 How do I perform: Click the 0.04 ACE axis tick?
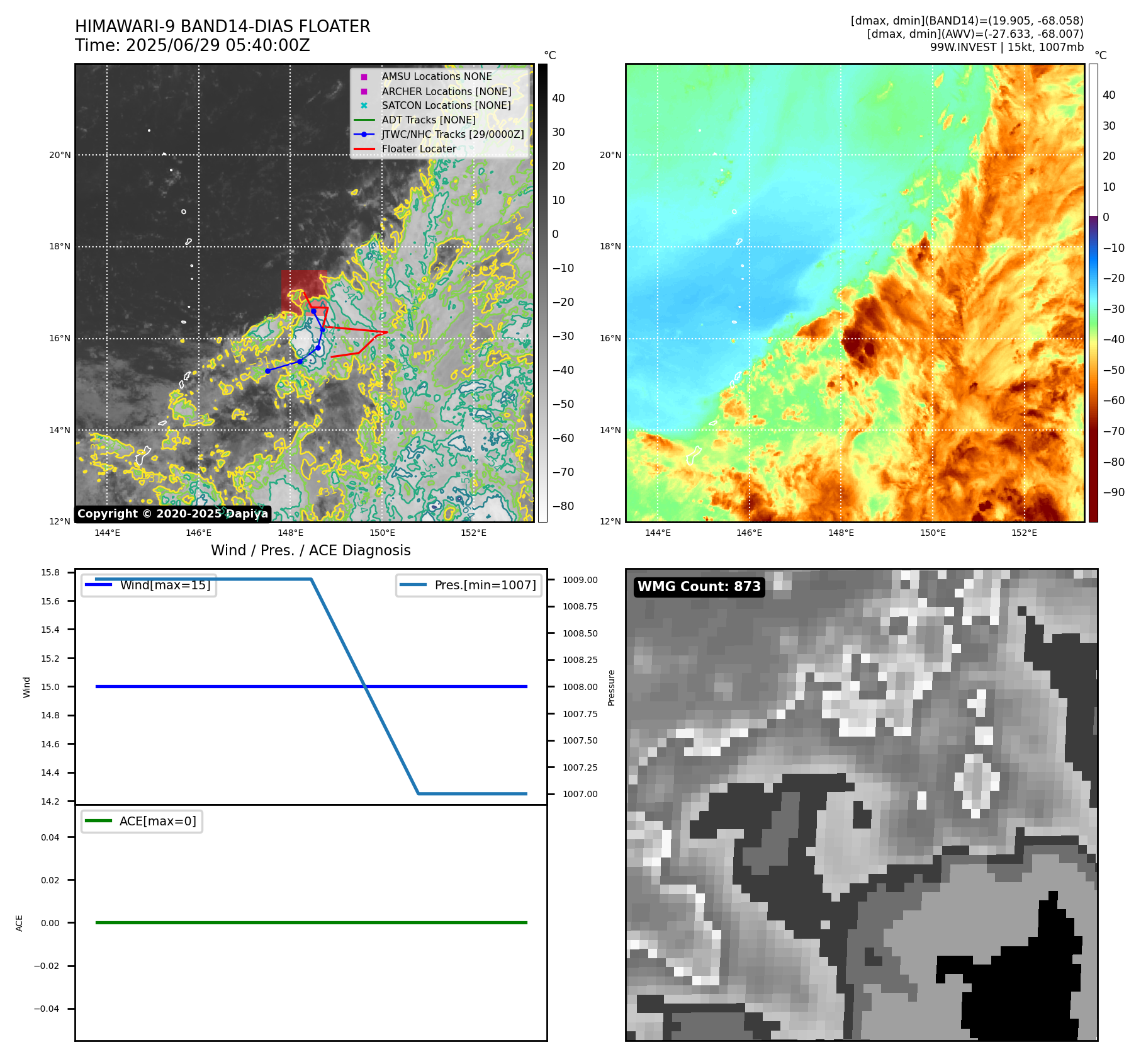(50, 837)
